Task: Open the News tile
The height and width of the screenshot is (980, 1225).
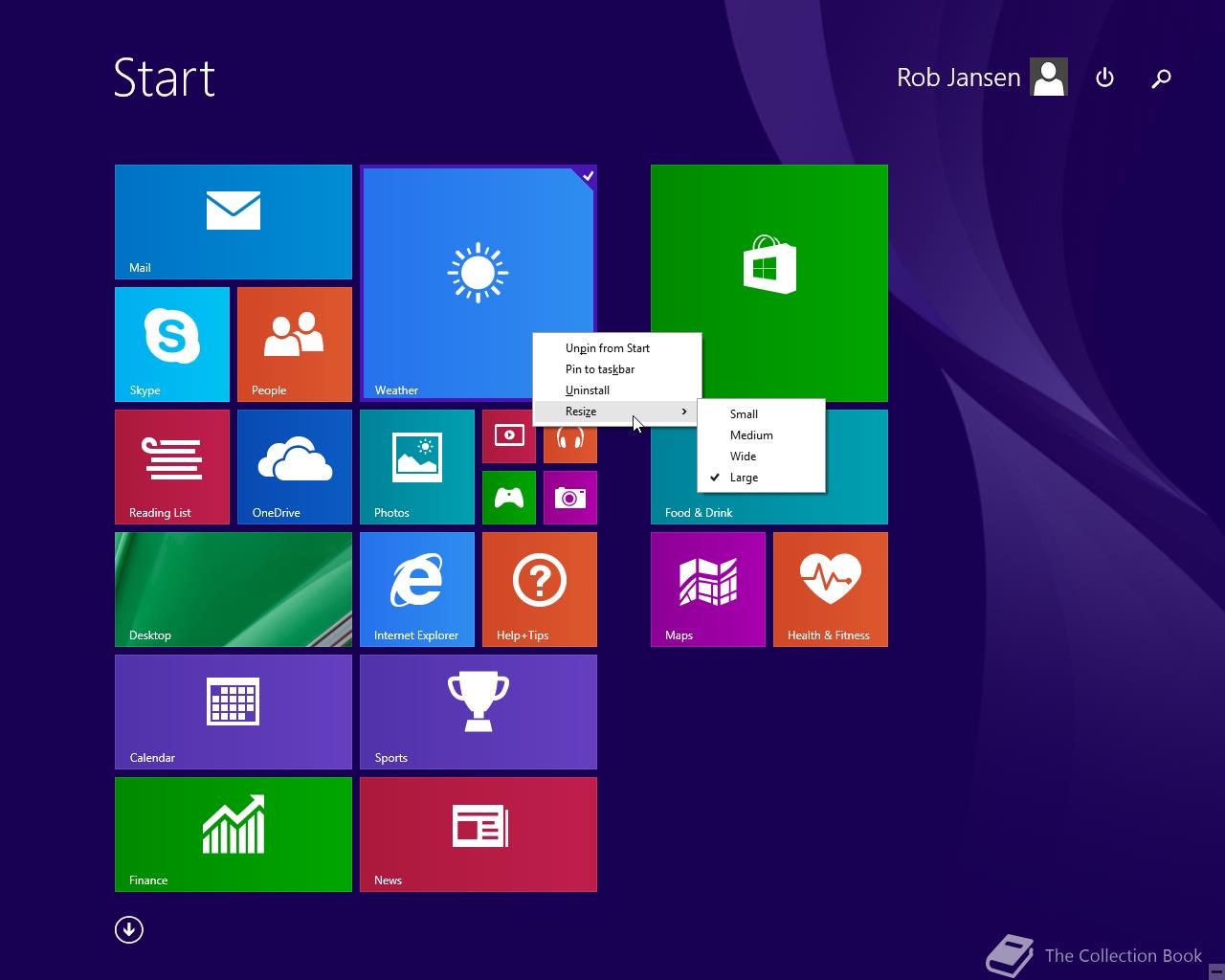Action: point(479,835)
